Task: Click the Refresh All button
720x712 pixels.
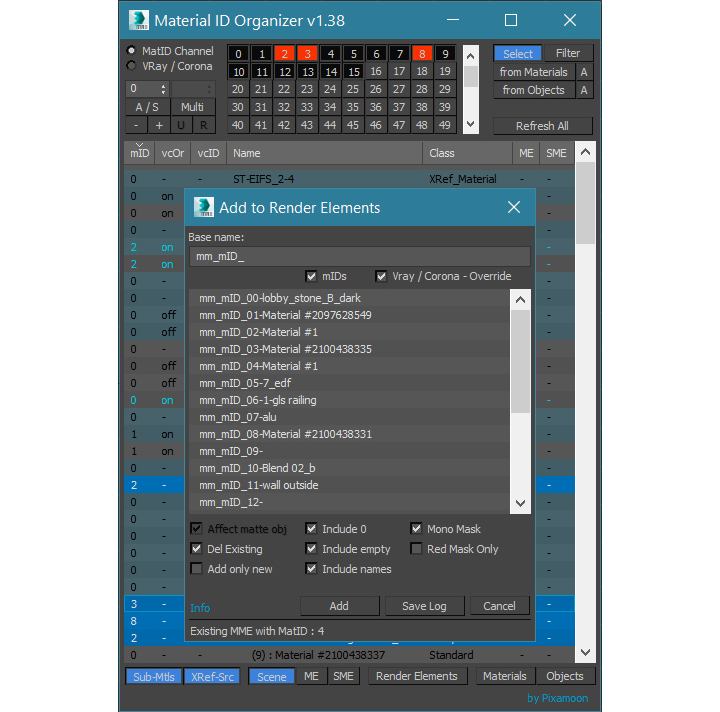Action: [542, 126]
